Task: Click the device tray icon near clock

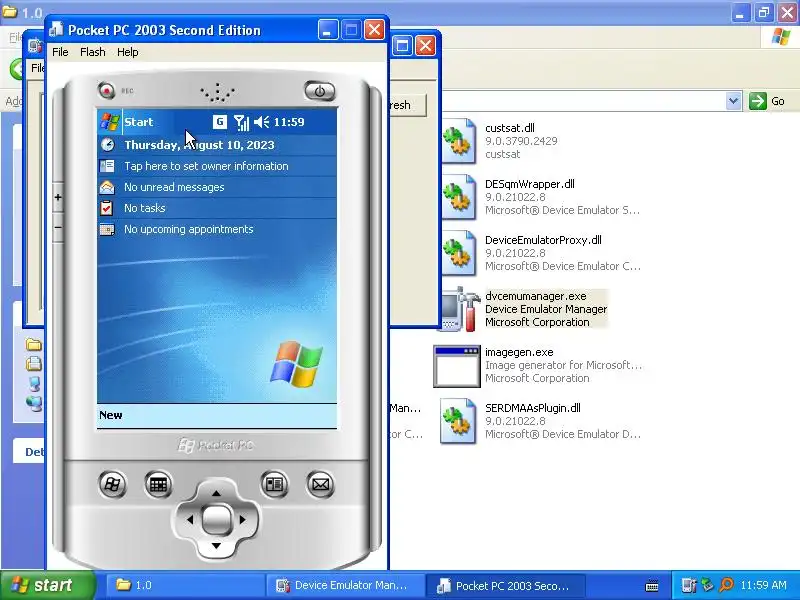Action: (x=688, y=585)
